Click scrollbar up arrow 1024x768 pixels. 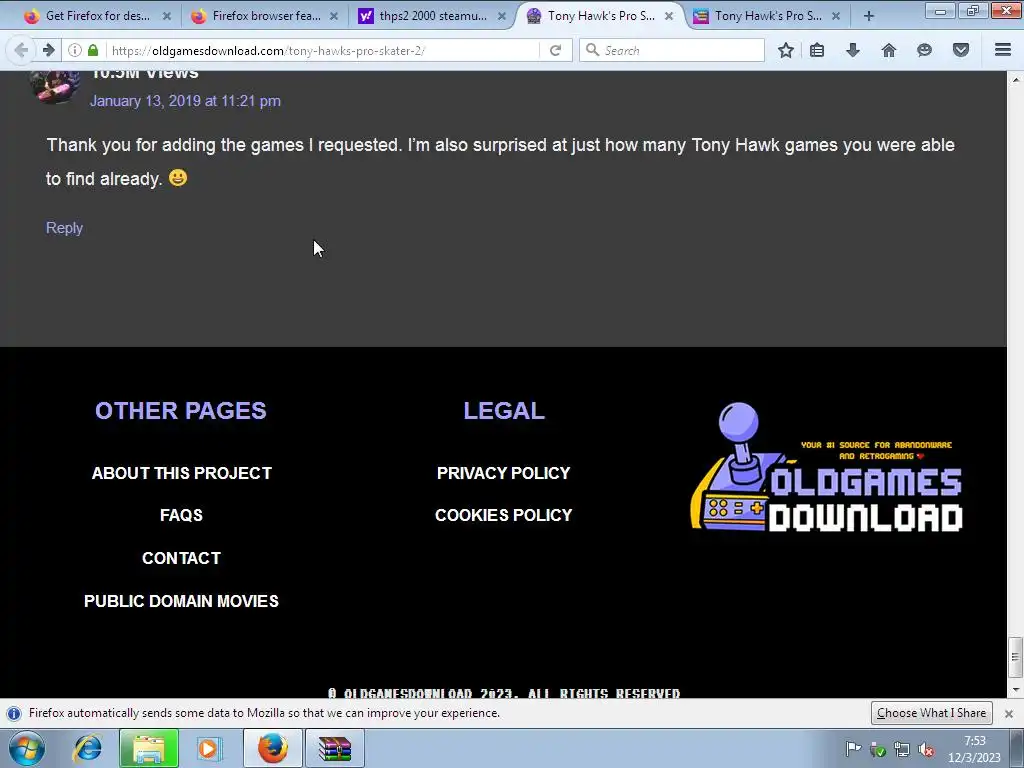[x=1016, y=80]
